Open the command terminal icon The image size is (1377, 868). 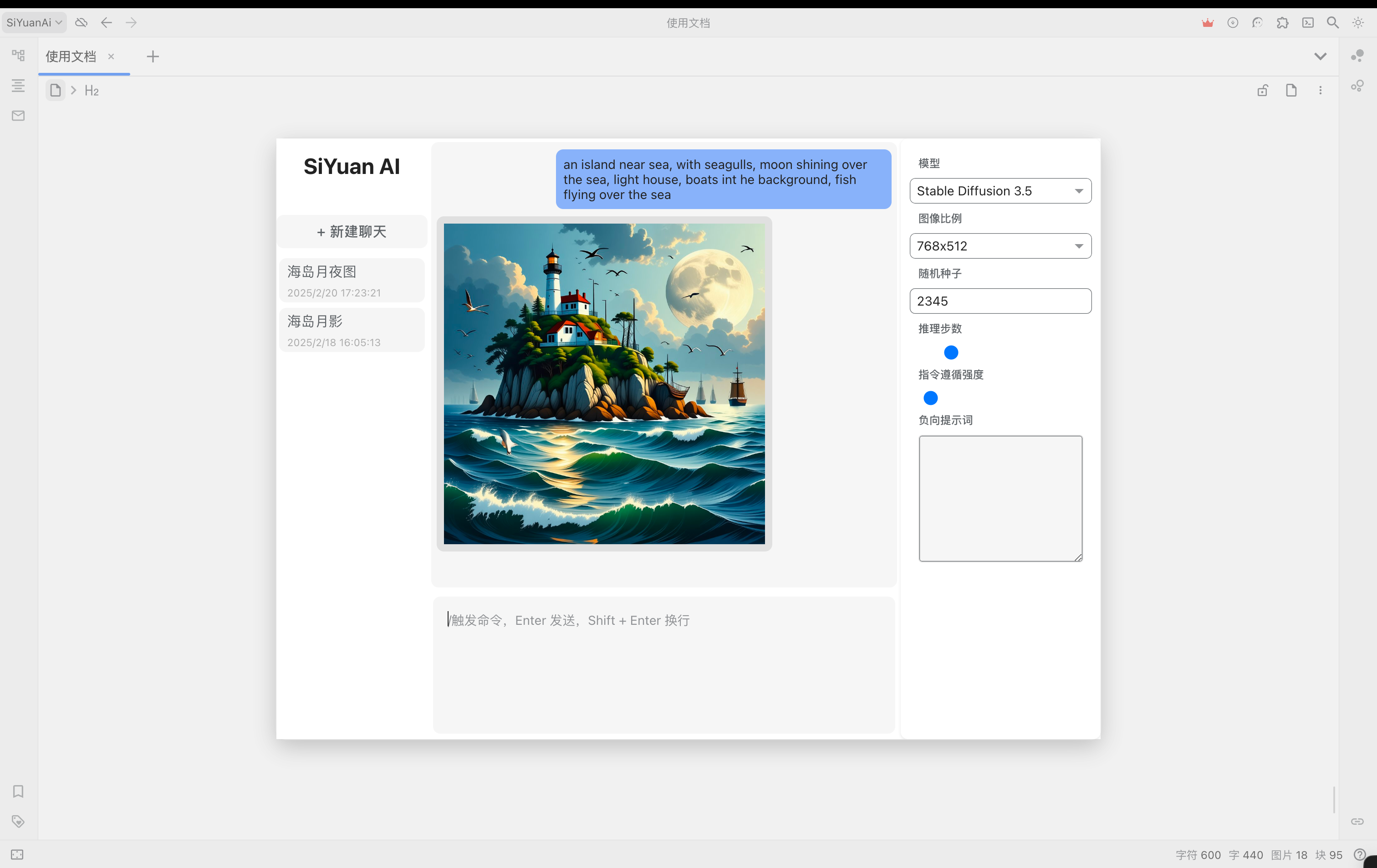click(x=1308, y=23)
